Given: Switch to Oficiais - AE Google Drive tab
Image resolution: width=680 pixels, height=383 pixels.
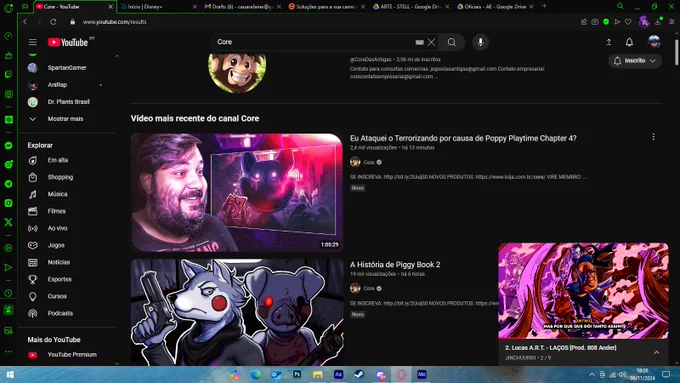Looking at the screenshot, I should pyautogui.click(x=495, y=7).
